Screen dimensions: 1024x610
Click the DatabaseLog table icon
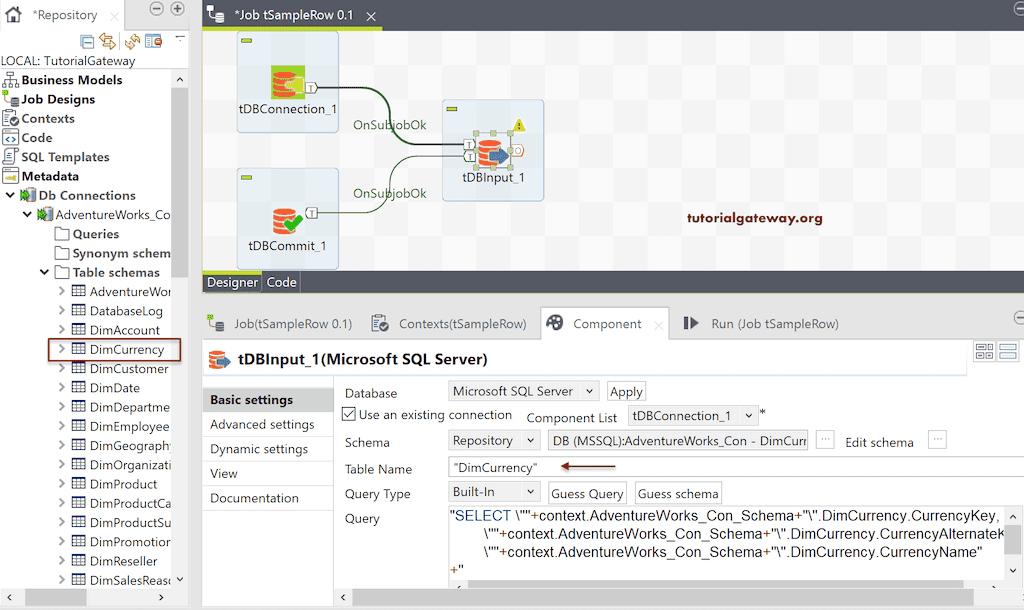(x=78, y=310)
